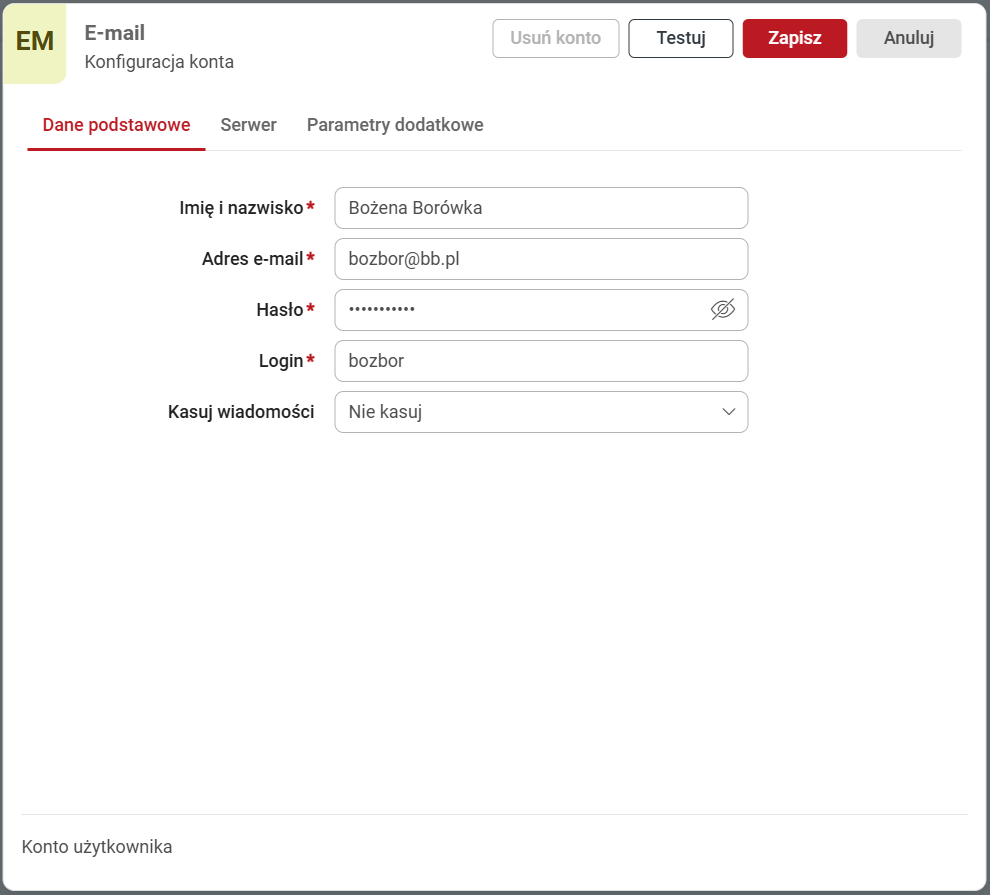Cancel with the Anuluj button
Screen dimensions: 990x895
click(x=908, y=39)
